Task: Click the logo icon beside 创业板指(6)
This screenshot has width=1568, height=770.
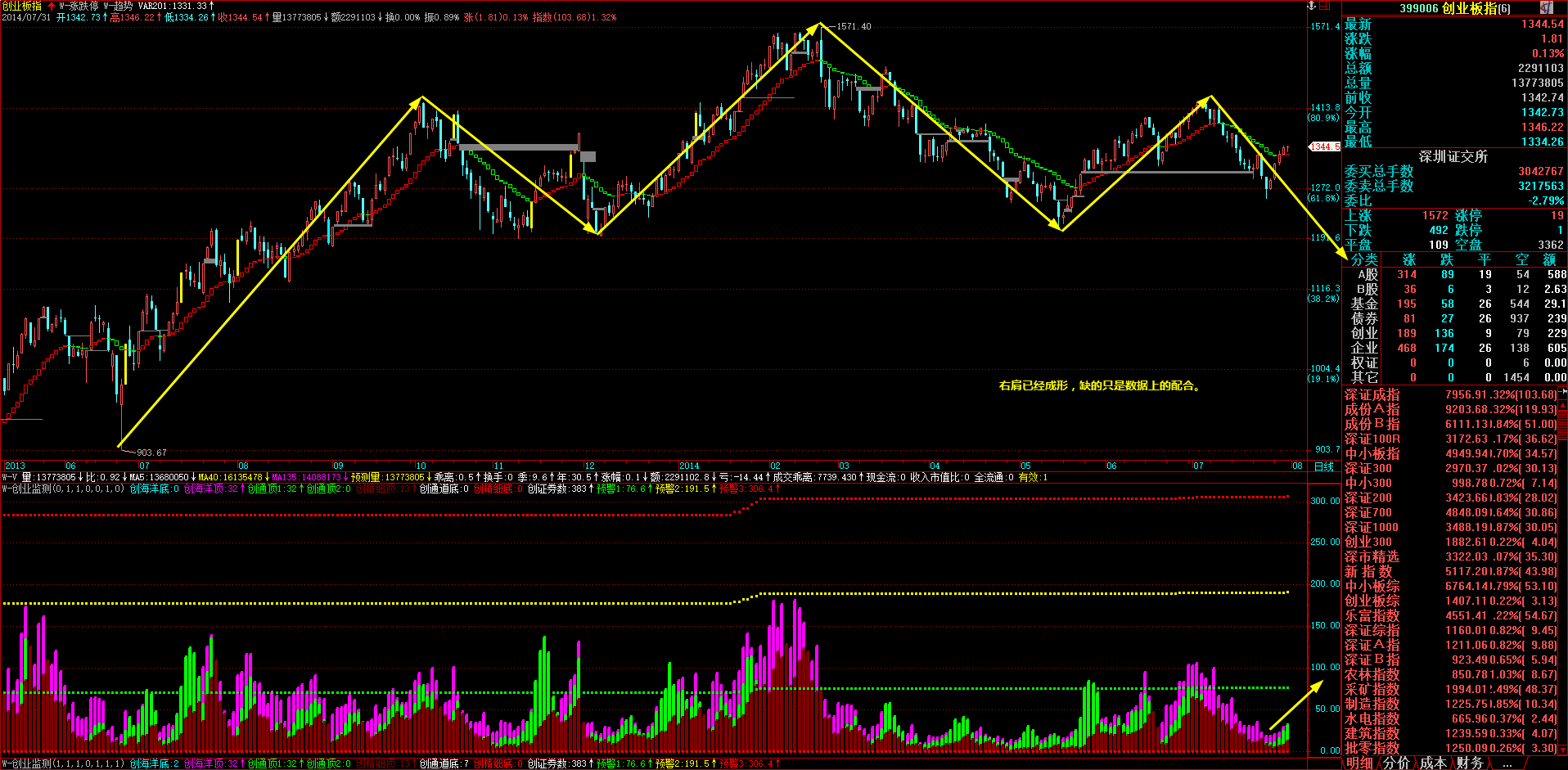Action: click(x=1546, y=7)
